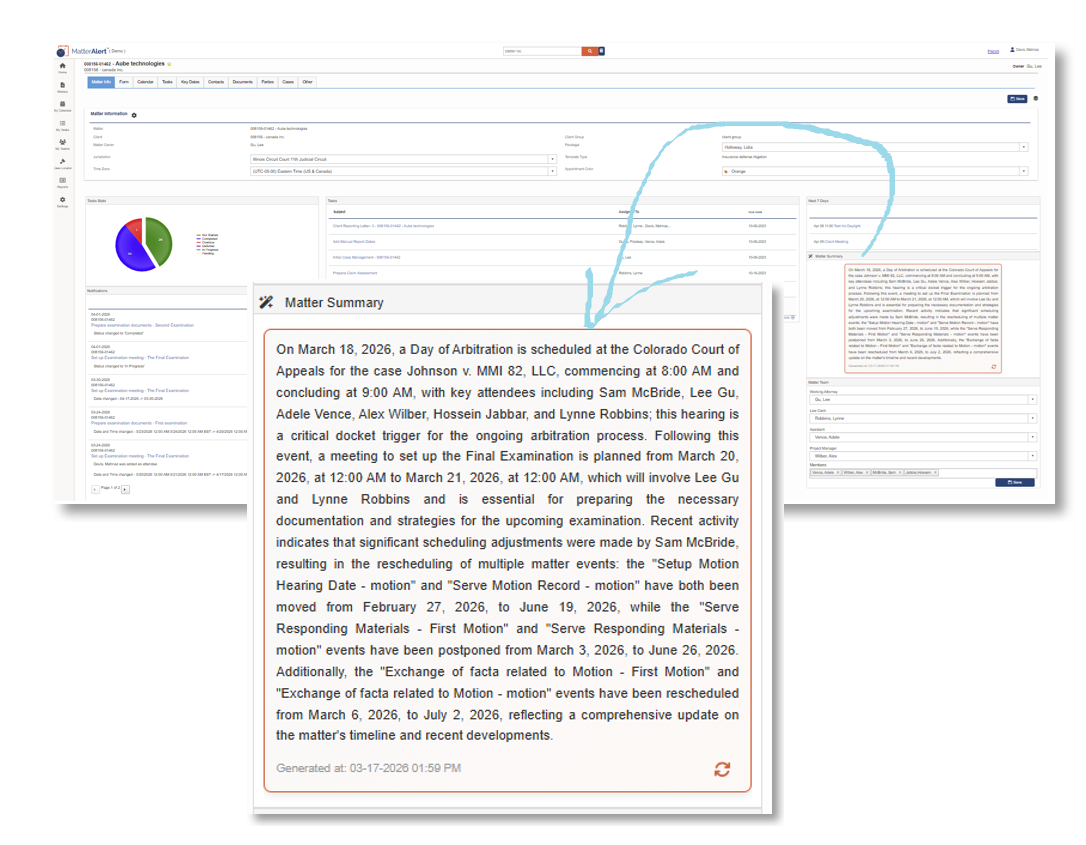Open Matters in the left sidebar
Screen dimensions: 1086x845
[x=62, y=87]
